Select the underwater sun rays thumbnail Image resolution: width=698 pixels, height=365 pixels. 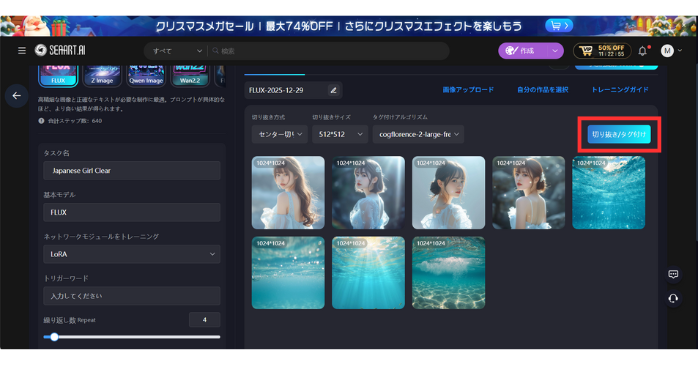click(368, 272)
